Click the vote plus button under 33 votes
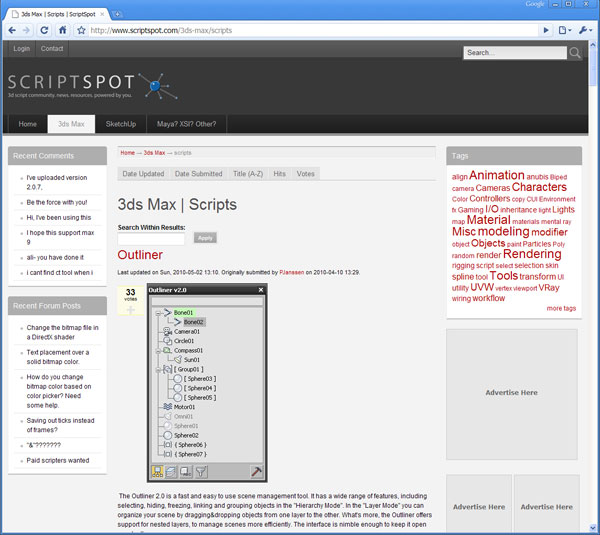 130,310
